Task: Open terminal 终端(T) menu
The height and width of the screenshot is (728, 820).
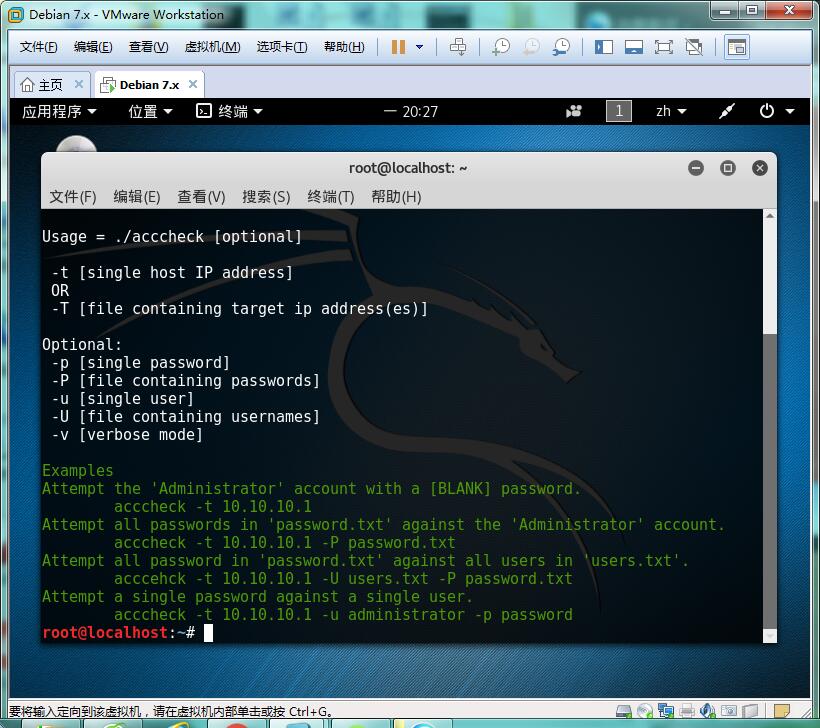Action: (x=331, y=197)
